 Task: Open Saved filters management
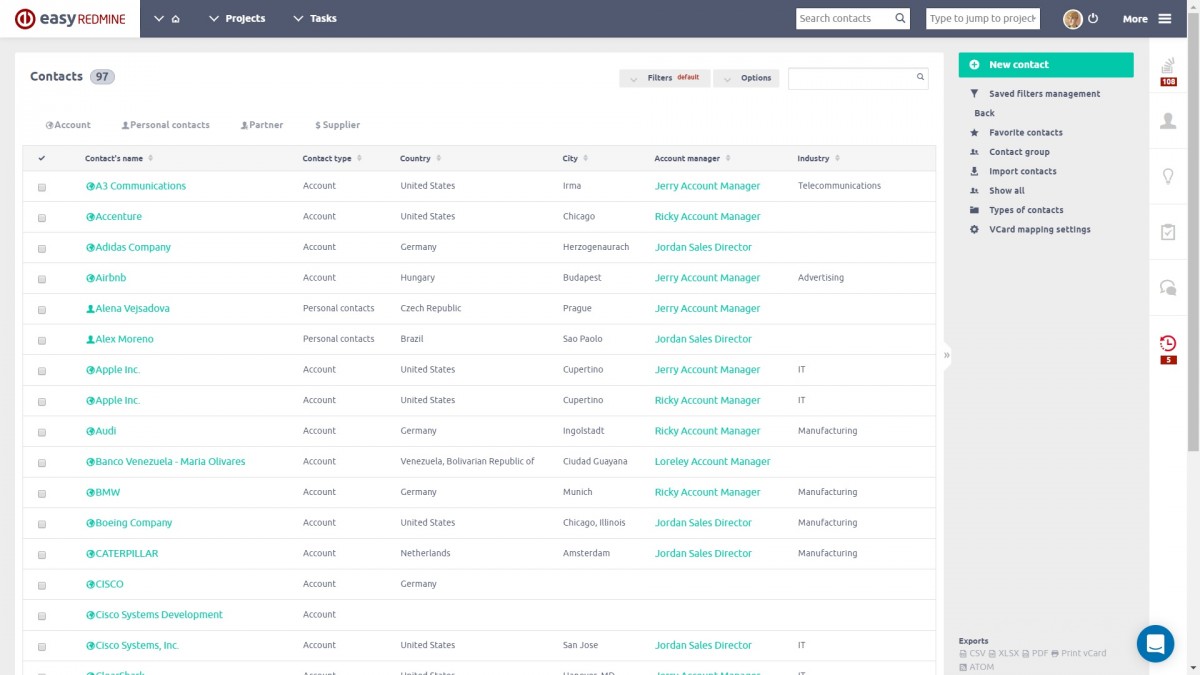(1044, 94)
